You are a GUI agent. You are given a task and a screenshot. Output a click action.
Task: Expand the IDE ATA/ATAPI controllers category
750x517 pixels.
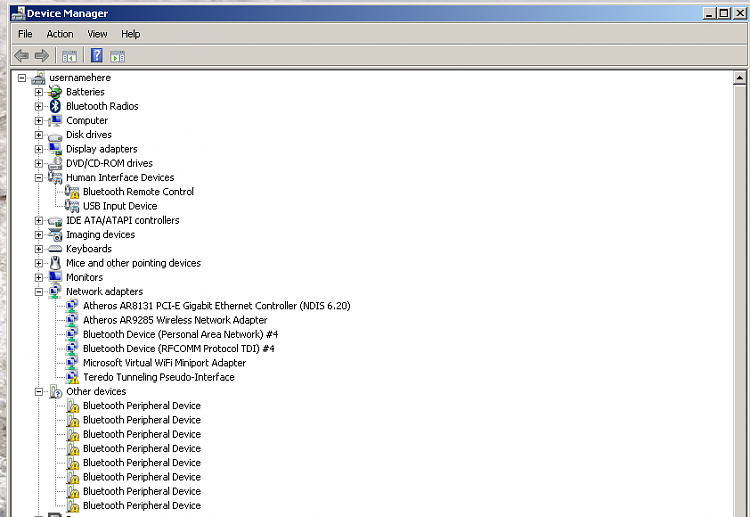(x=39, y=220)
